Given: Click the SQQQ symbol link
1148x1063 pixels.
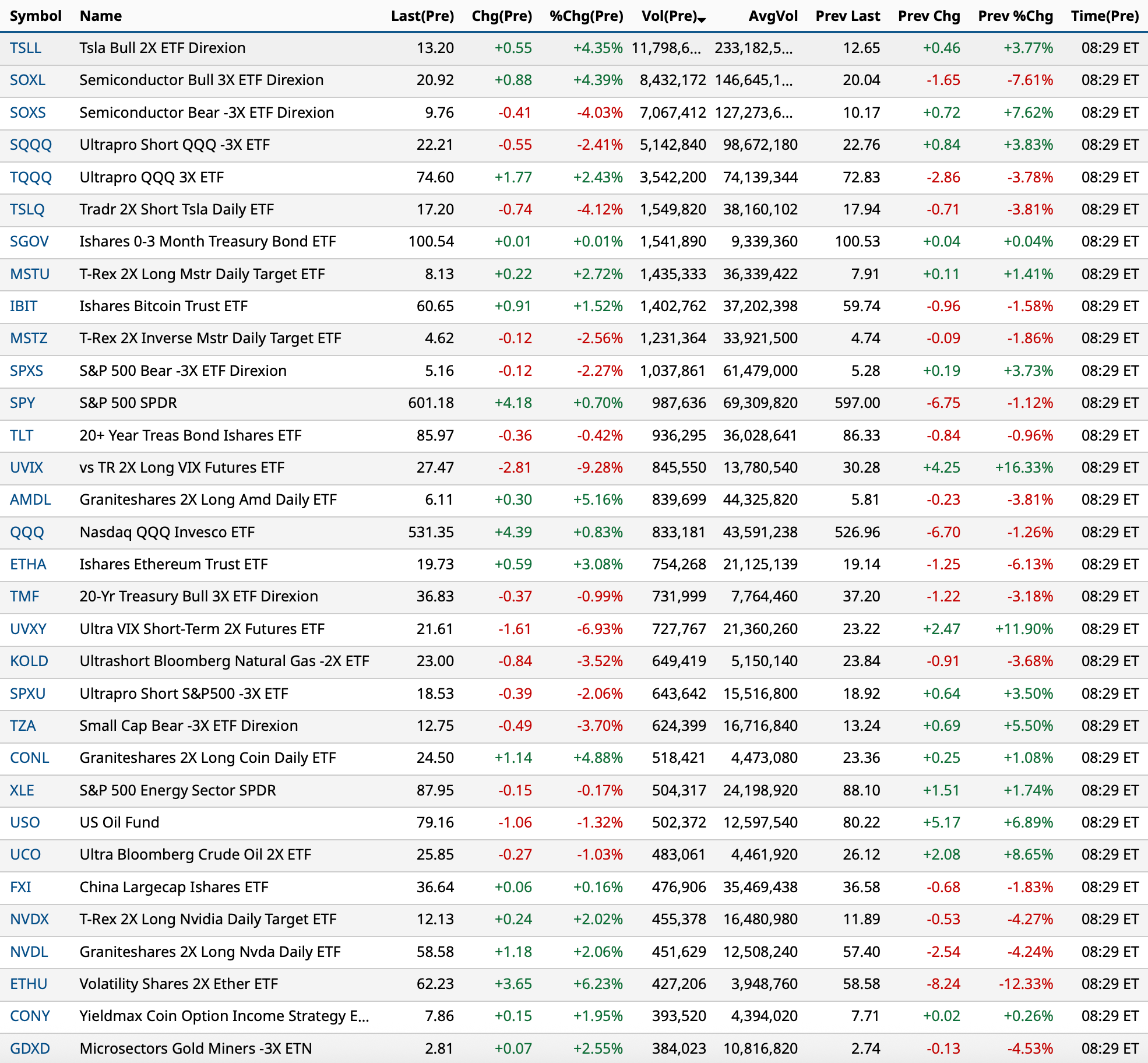Looking at the screenshot, I should coord(31,145).
